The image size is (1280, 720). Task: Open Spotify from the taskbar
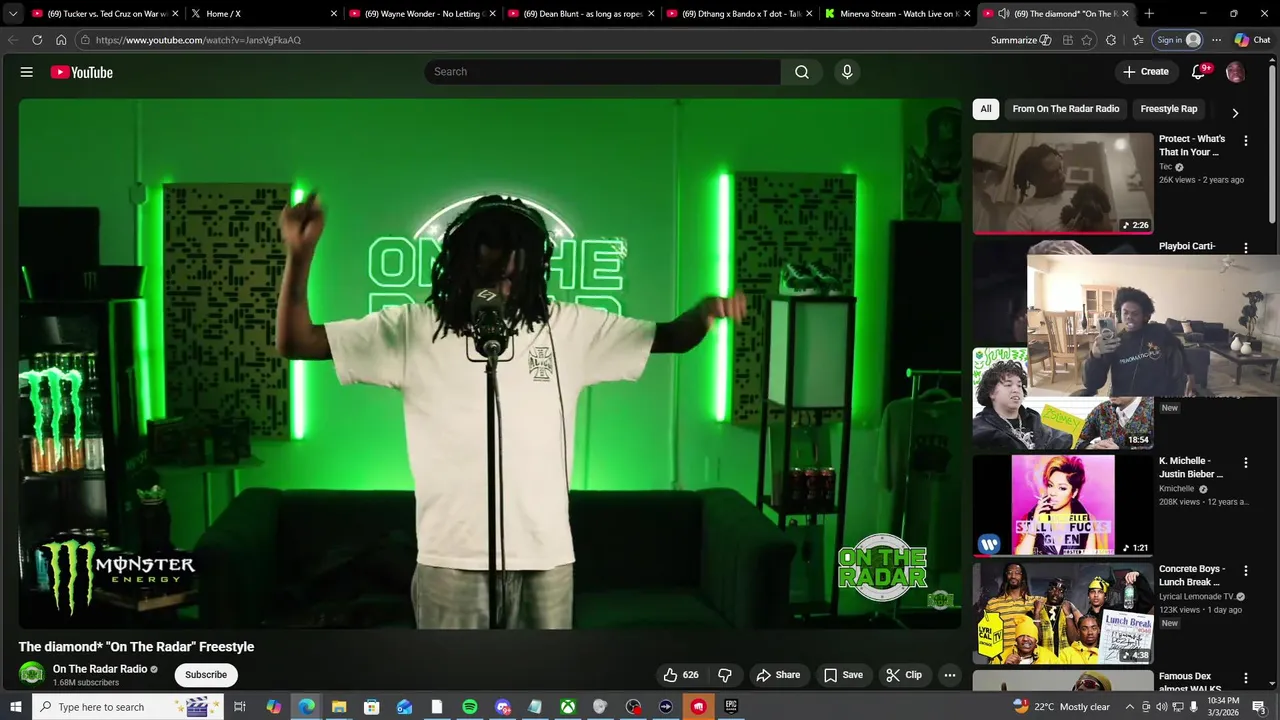pos(470,707)
